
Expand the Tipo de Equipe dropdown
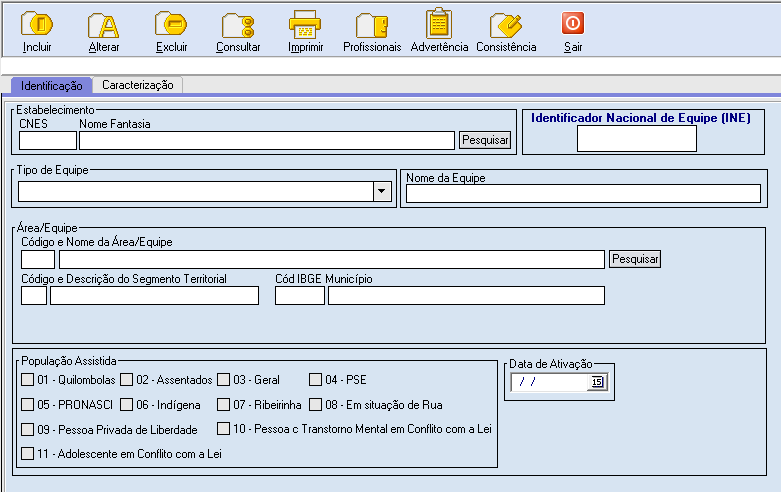381,191
